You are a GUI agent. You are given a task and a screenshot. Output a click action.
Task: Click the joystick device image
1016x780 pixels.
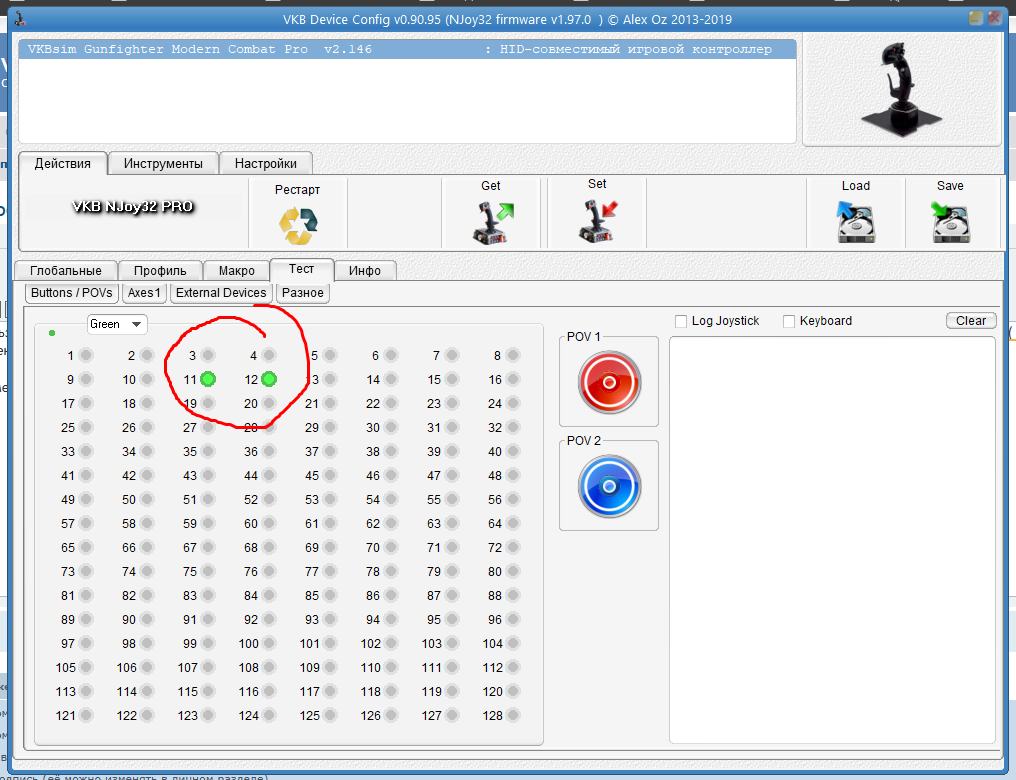pyautogui.click(x=902, y=89)
